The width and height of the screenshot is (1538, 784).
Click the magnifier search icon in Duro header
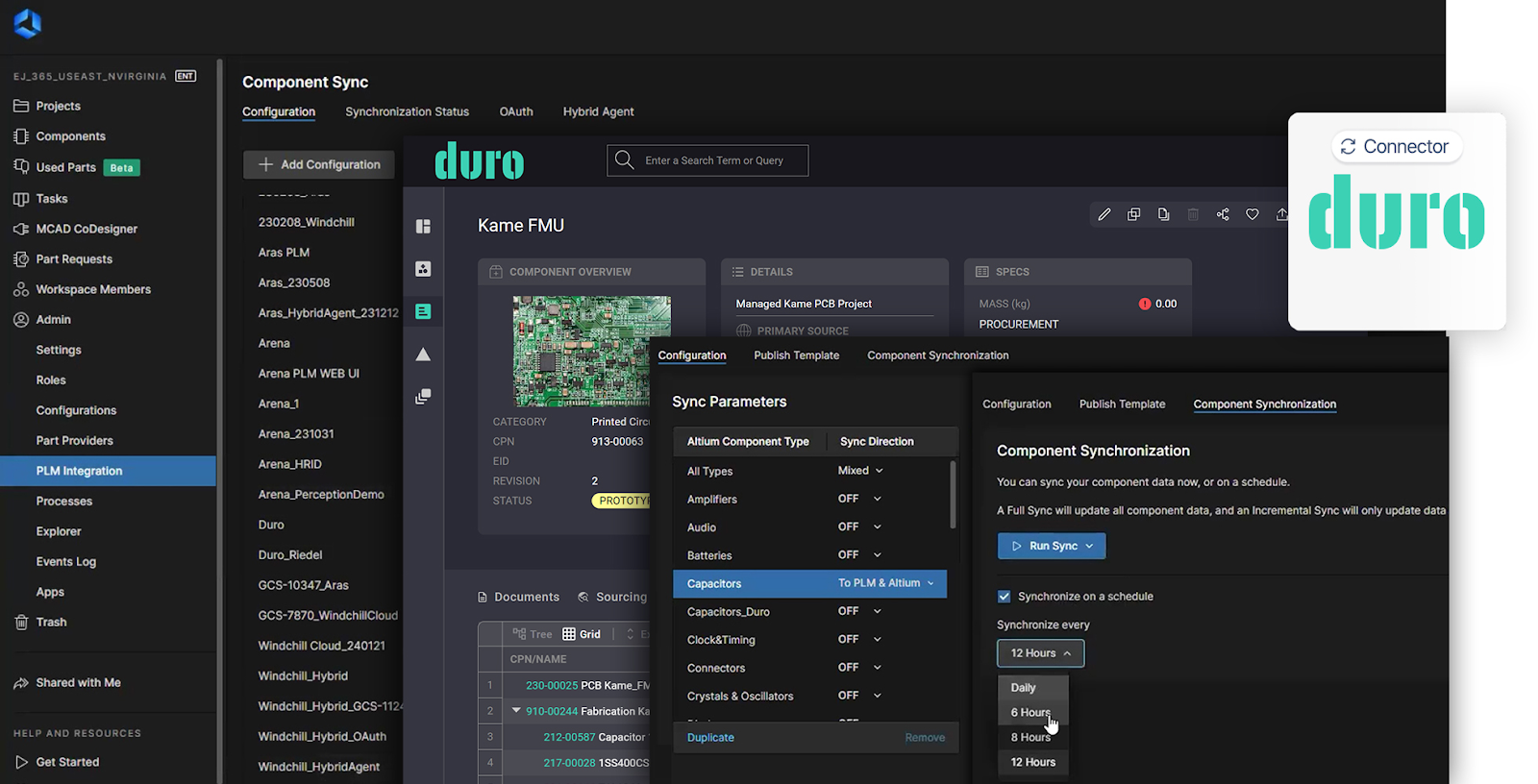click(625, 160)
